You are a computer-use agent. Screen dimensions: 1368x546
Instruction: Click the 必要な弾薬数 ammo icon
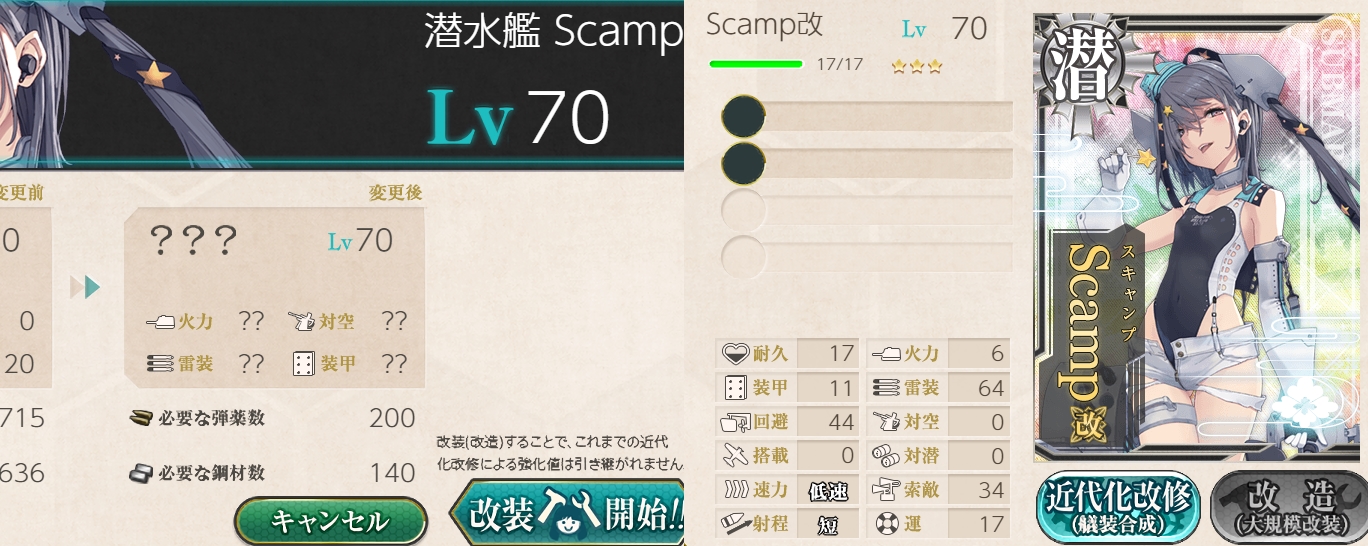141,418
